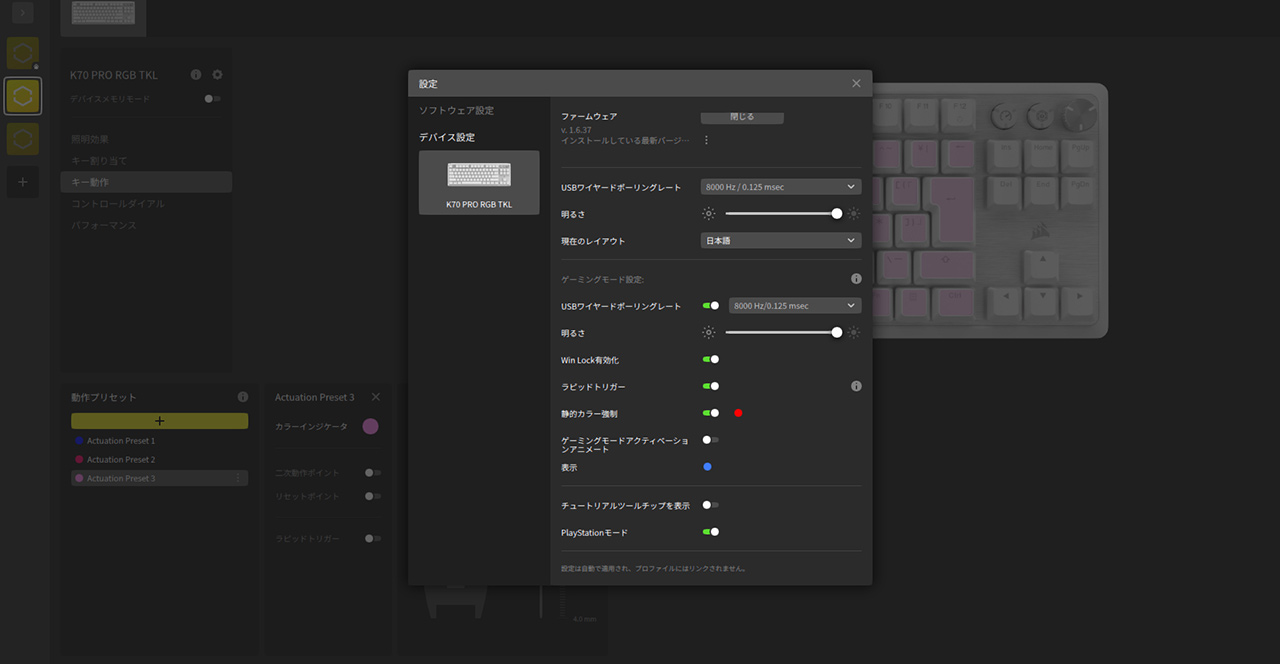Open 現在のレイアウト dropdown showing 日本語
The width and height of the screenshot is (1280, 664).
[781, 241]
